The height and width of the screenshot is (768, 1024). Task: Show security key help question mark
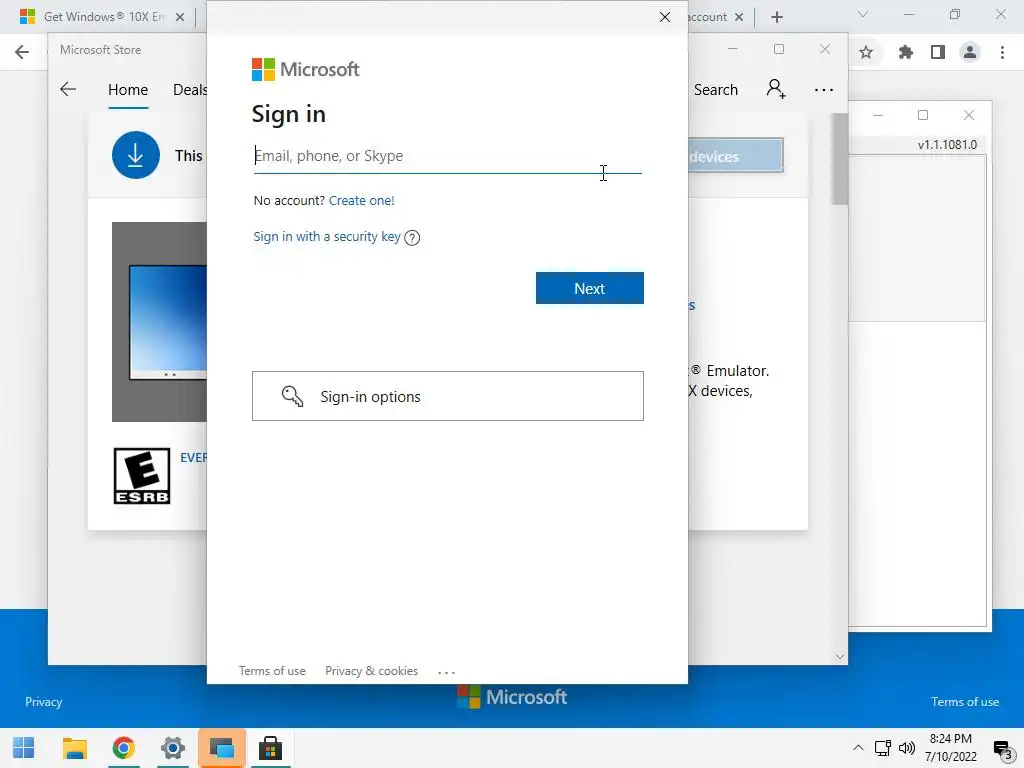click(x=412, y=238)
